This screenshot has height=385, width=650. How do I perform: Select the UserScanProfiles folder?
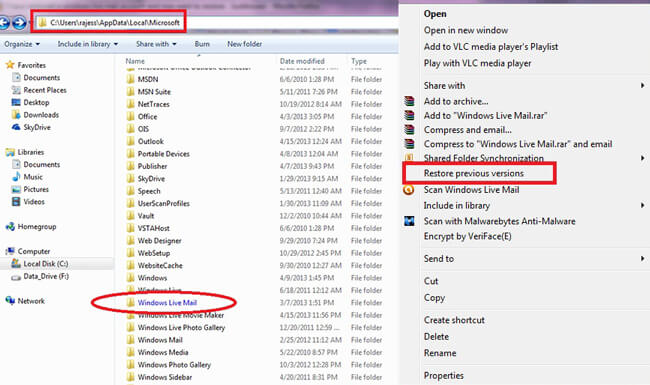163,203
